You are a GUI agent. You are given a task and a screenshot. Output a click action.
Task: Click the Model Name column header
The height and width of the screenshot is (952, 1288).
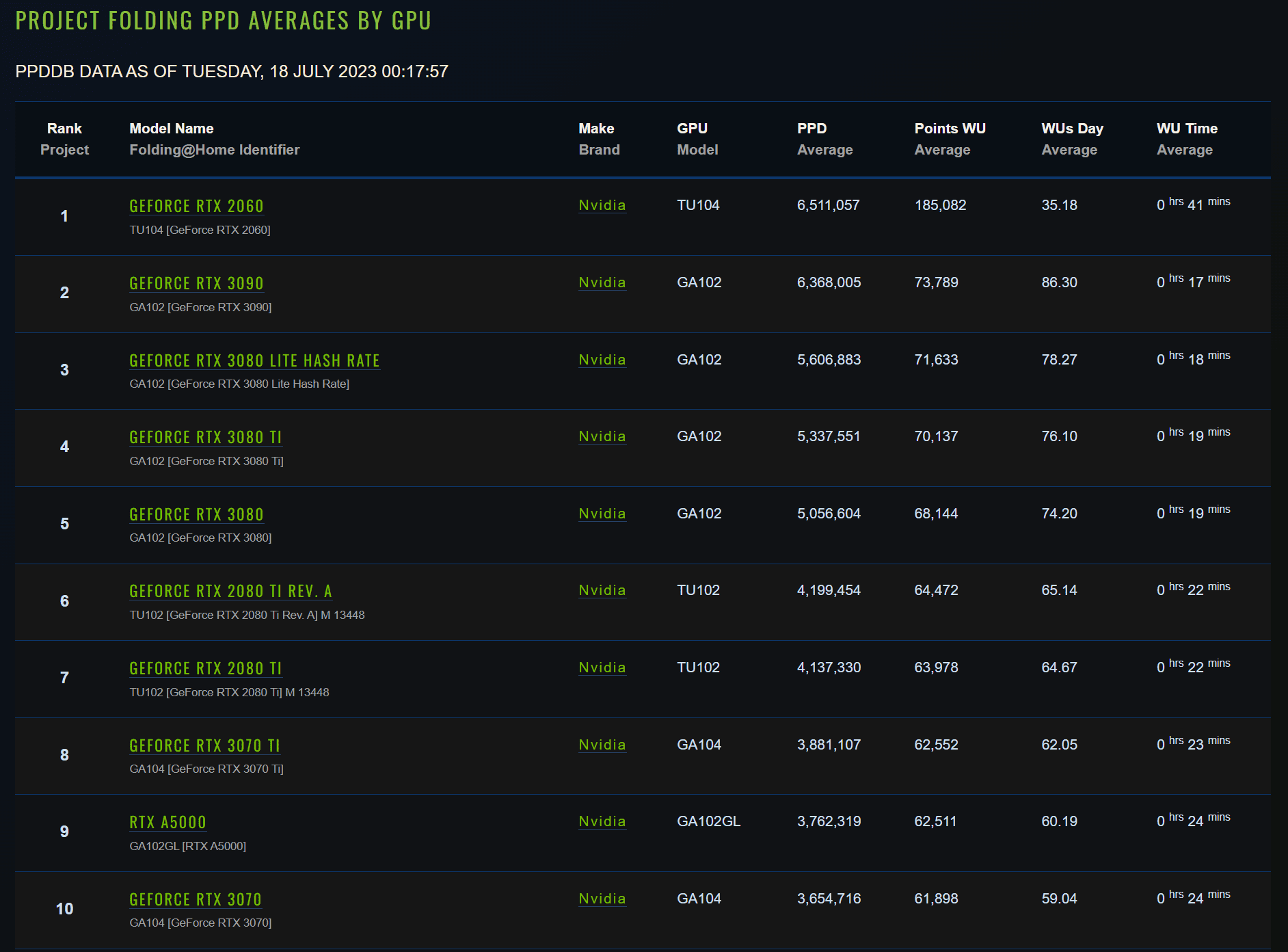[171, 129]
